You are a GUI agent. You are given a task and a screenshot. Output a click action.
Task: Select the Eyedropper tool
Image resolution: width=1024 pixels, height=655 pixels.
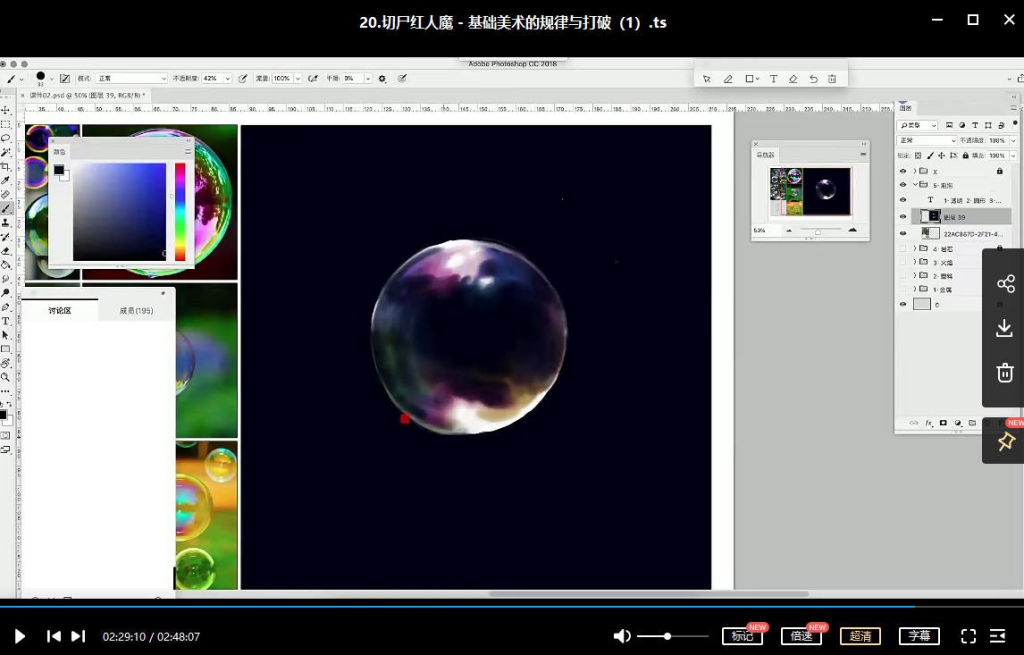(6, 180)
